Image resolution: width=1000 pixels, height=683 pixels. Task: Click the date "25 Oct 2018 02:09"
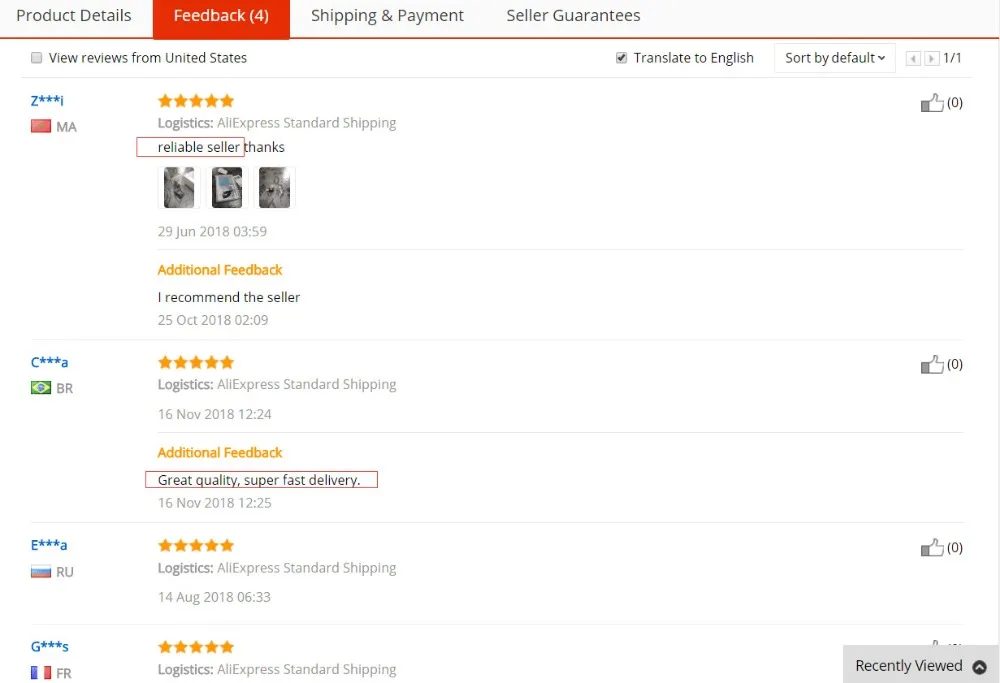tap(213, 320)
